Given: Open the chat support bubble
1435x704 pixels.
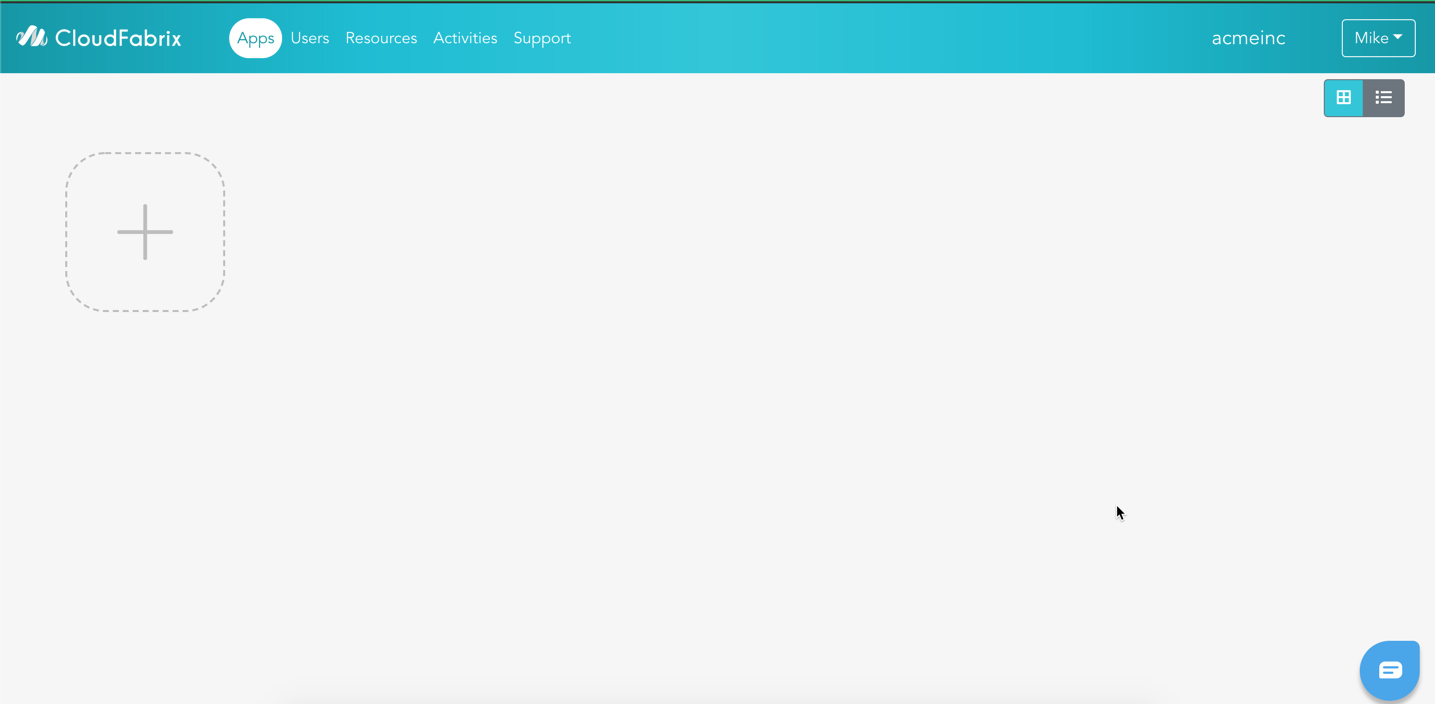Looking at the screenshot, I should [x=1390, y=670].
